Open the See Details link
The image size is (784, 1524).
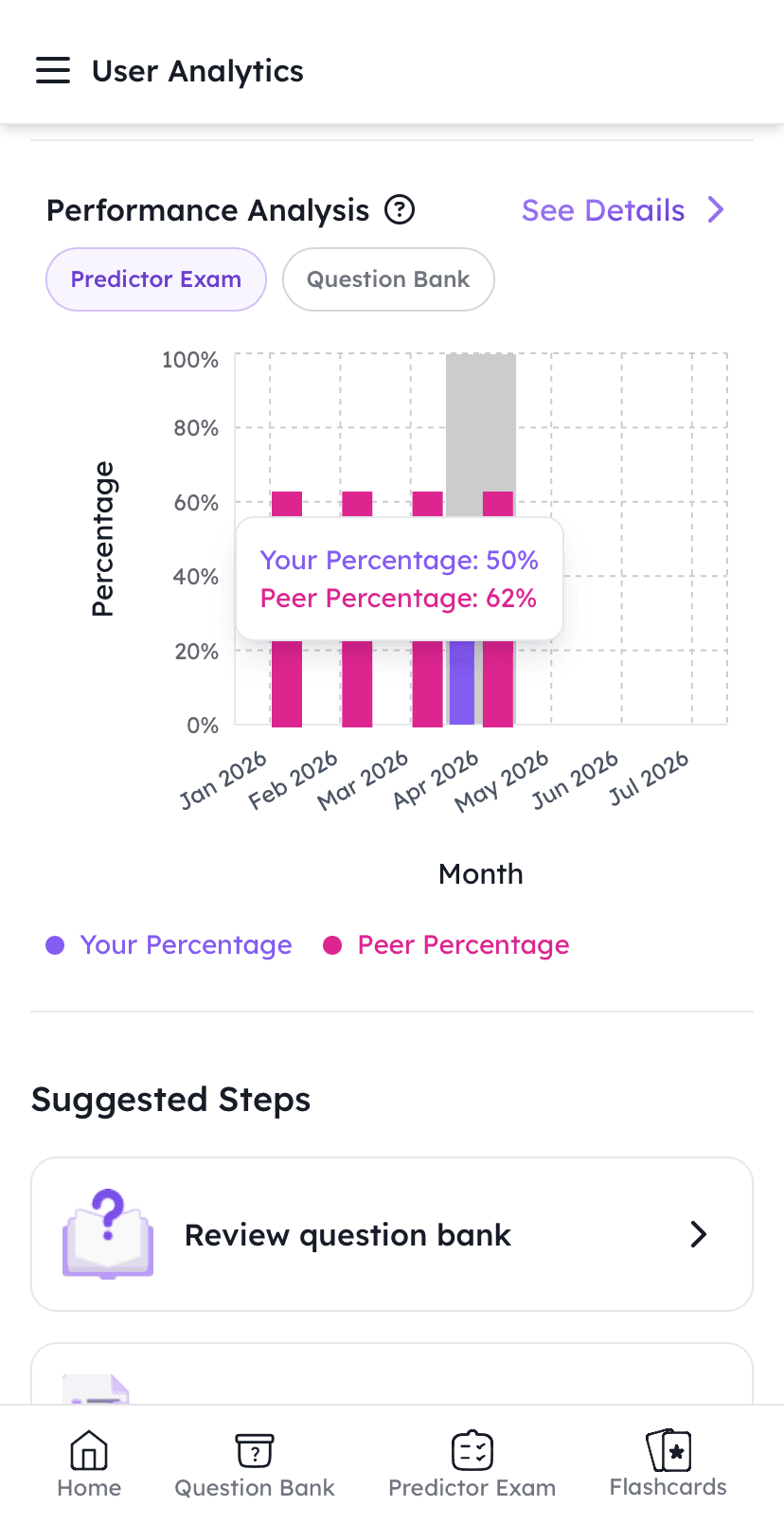coord(603,210)
